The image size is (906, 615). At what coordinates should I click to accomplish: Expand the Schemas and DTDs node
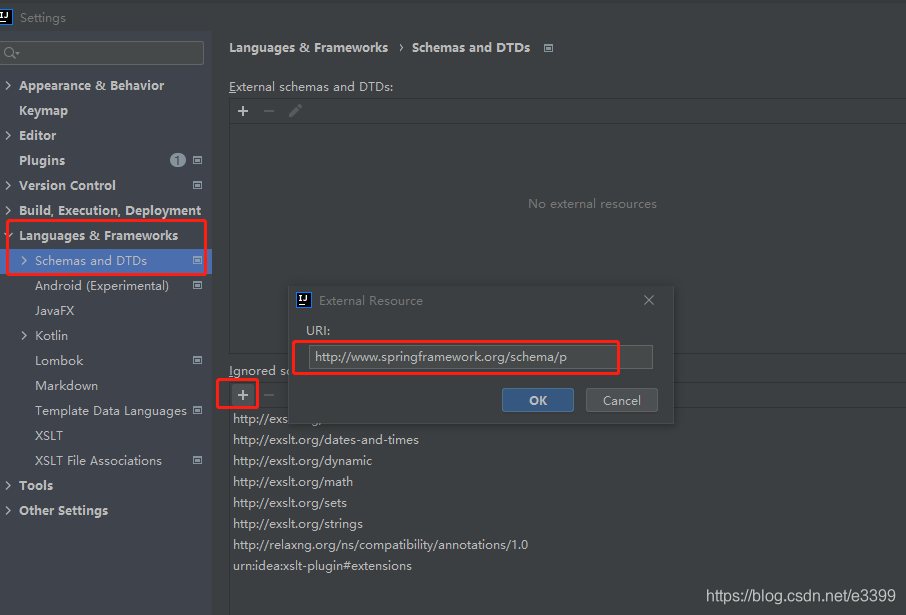(x=24, y=260)
